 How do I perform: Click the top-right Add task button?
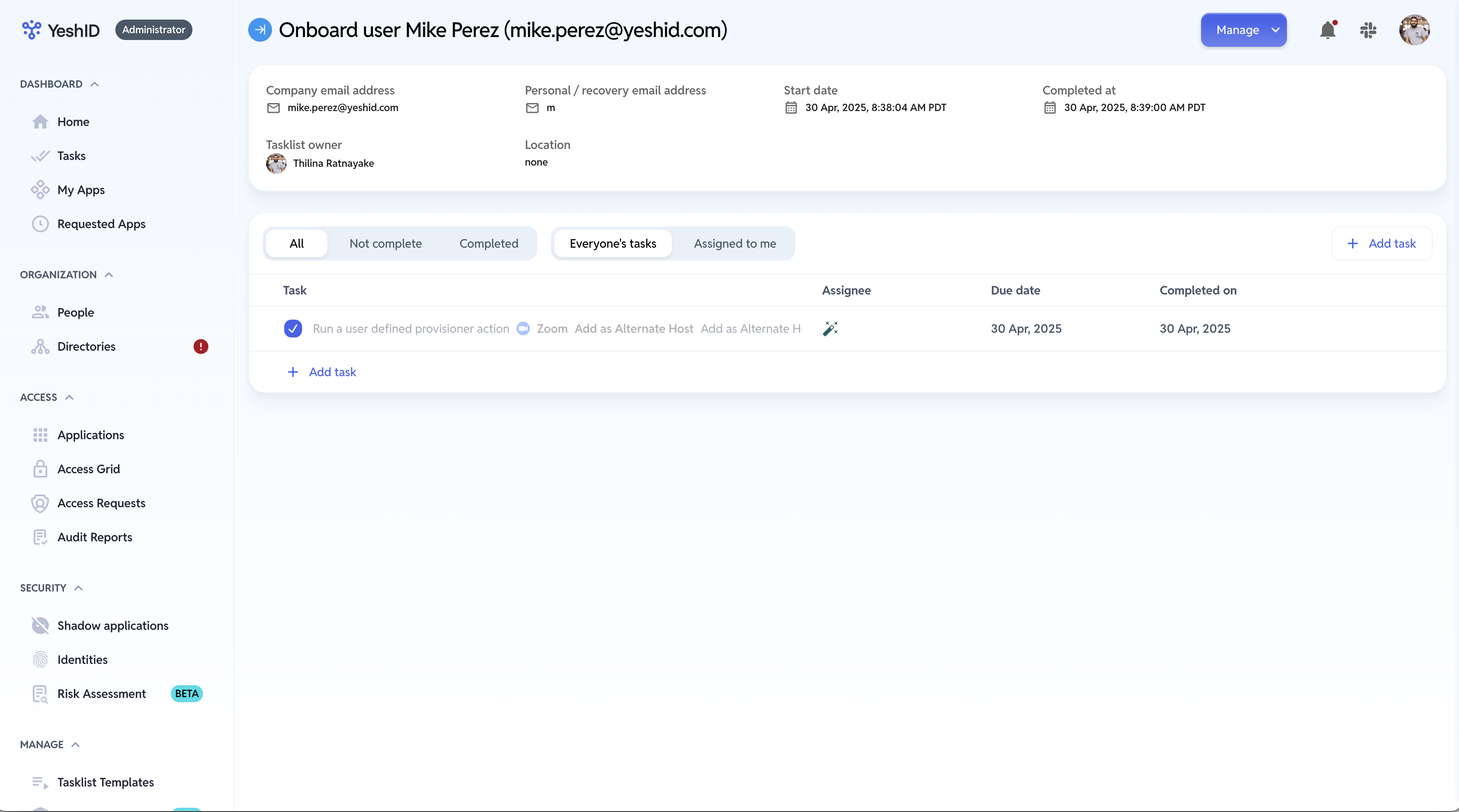pos(1382,243)
